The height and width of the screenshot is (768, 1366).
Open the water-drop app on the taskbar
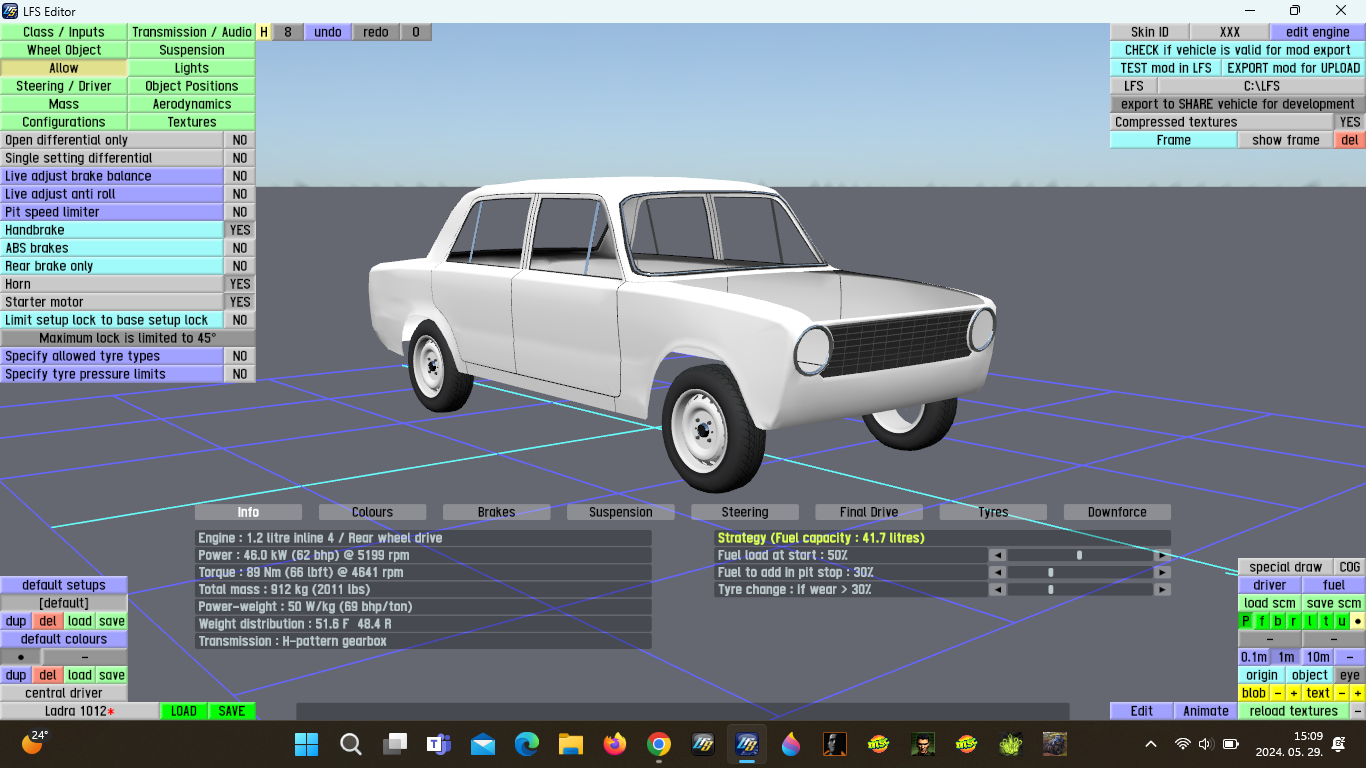(791, 744)
